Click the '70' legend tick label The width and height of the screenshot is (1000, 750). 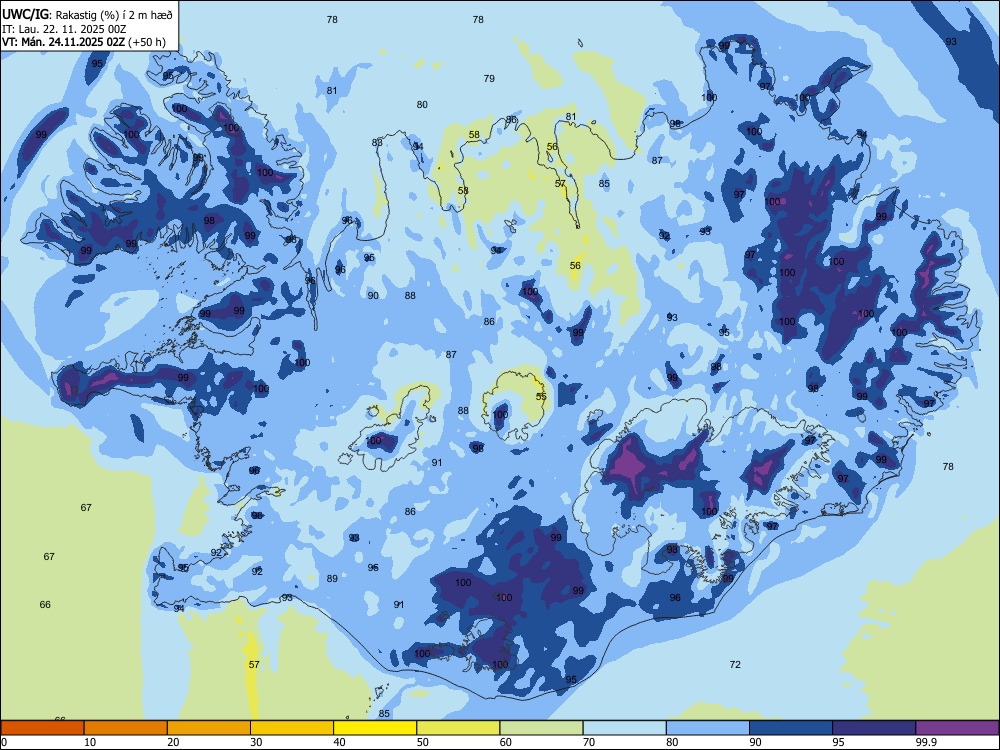pyautogui.click(x=589, y=742)
